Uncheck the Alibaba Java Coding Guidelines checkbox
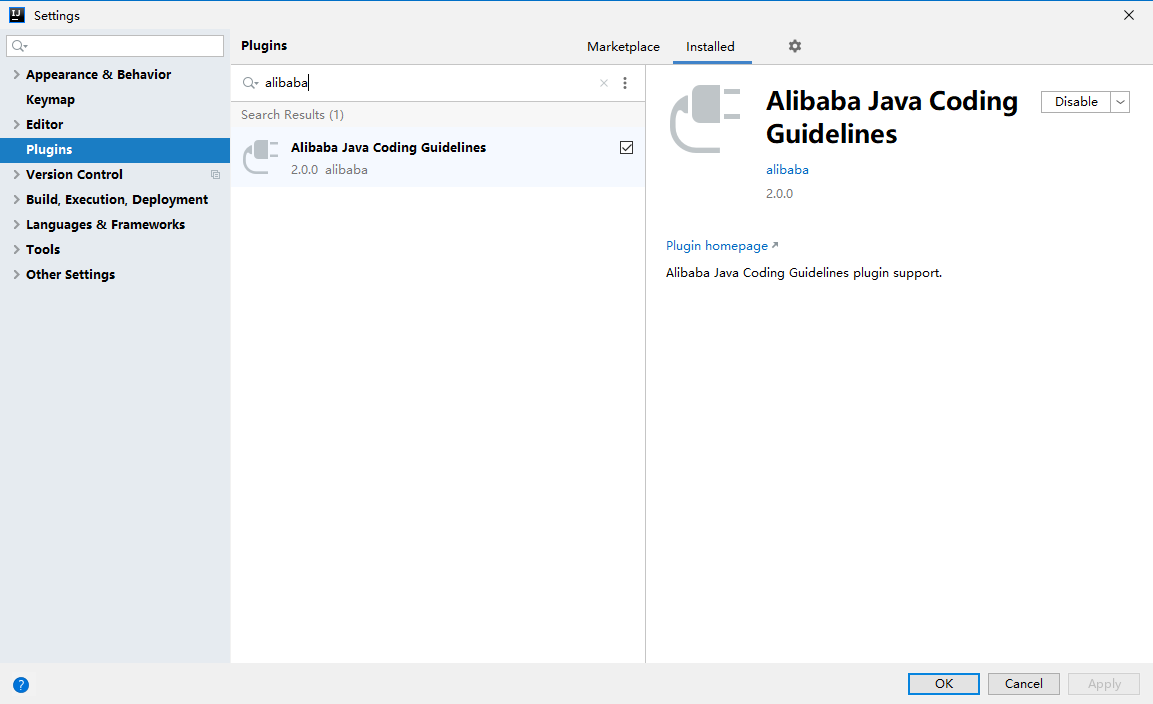The width and height of the screenshot is (1153, 704). click(627, 147)
